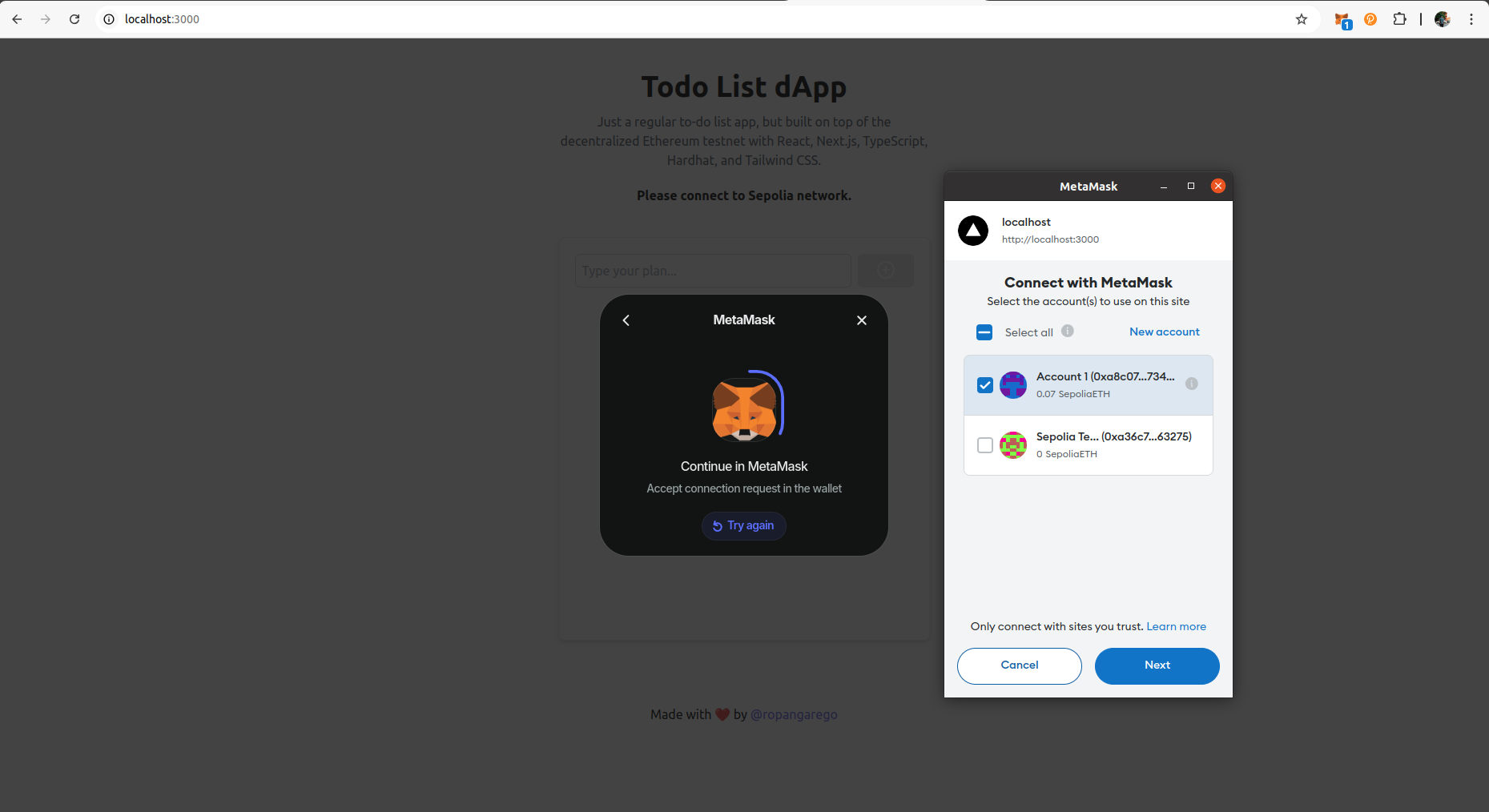Screen dimensions: 1489x812
Task: Open the Extensions puzzle-piece menu
Action: (x=1399, y=19)
